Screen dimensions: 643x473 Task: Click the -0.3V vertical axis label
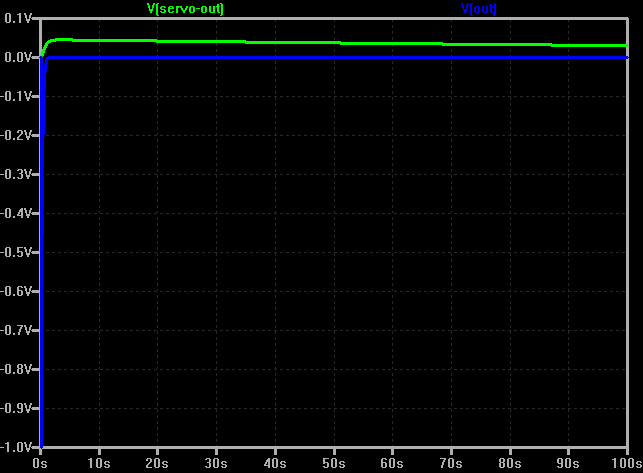point(16,174)
